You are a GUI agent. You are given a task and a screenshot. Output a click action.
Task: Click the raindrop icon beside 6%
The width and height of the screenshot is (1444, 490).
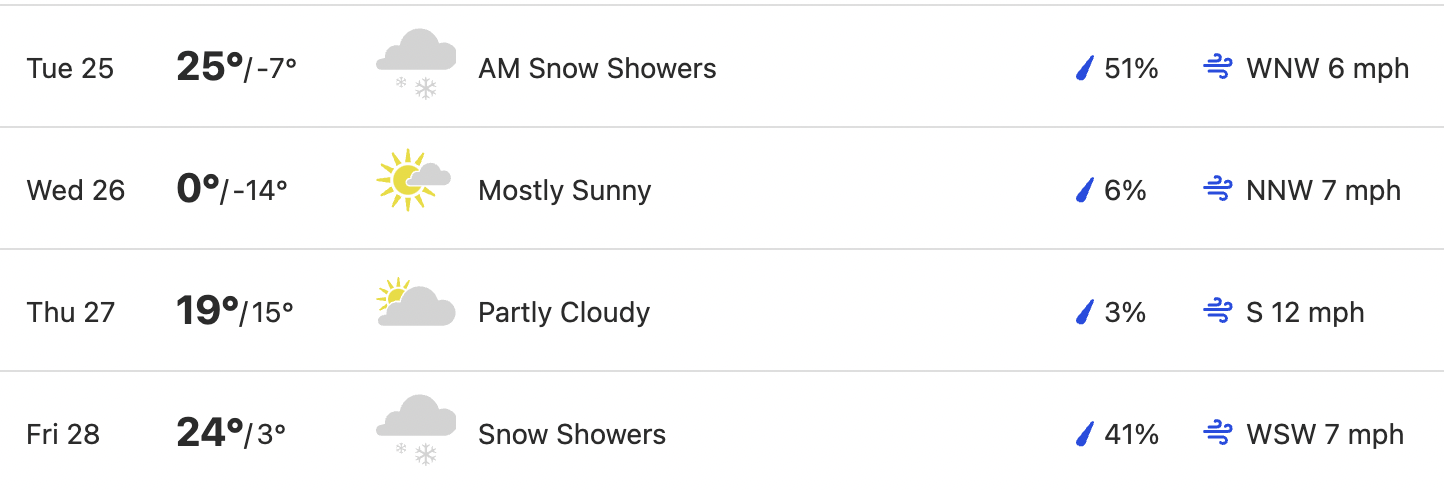[x=1085, y=191]
